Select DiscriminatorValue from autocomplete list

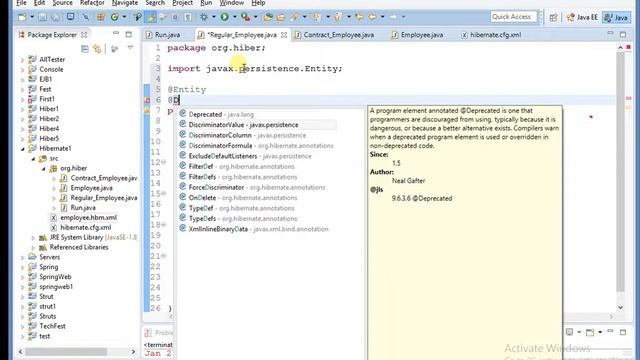pos(258,125)
